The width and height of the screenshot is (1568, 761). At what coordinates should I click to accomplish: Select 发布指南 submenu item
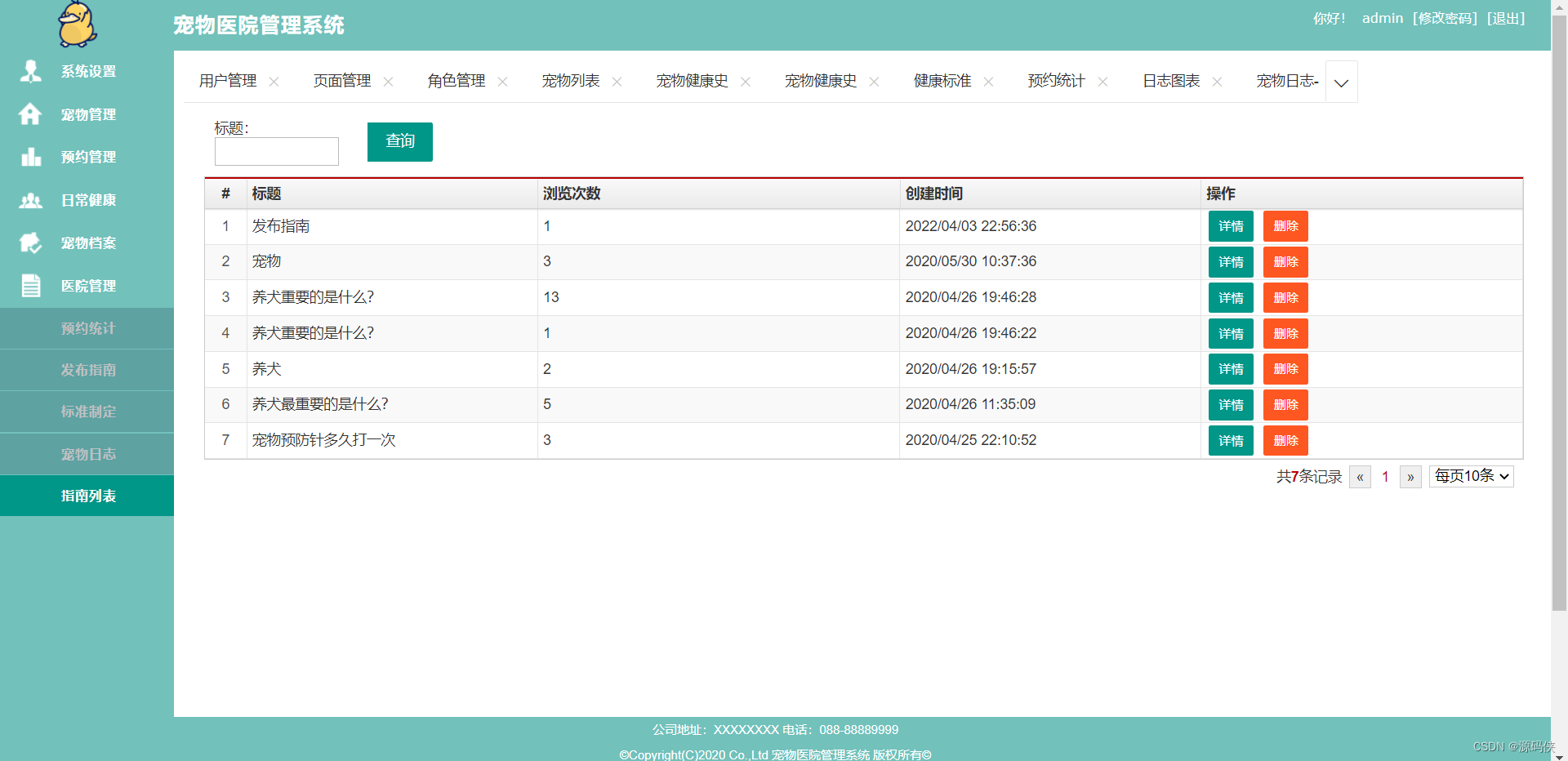pos(87,370)
